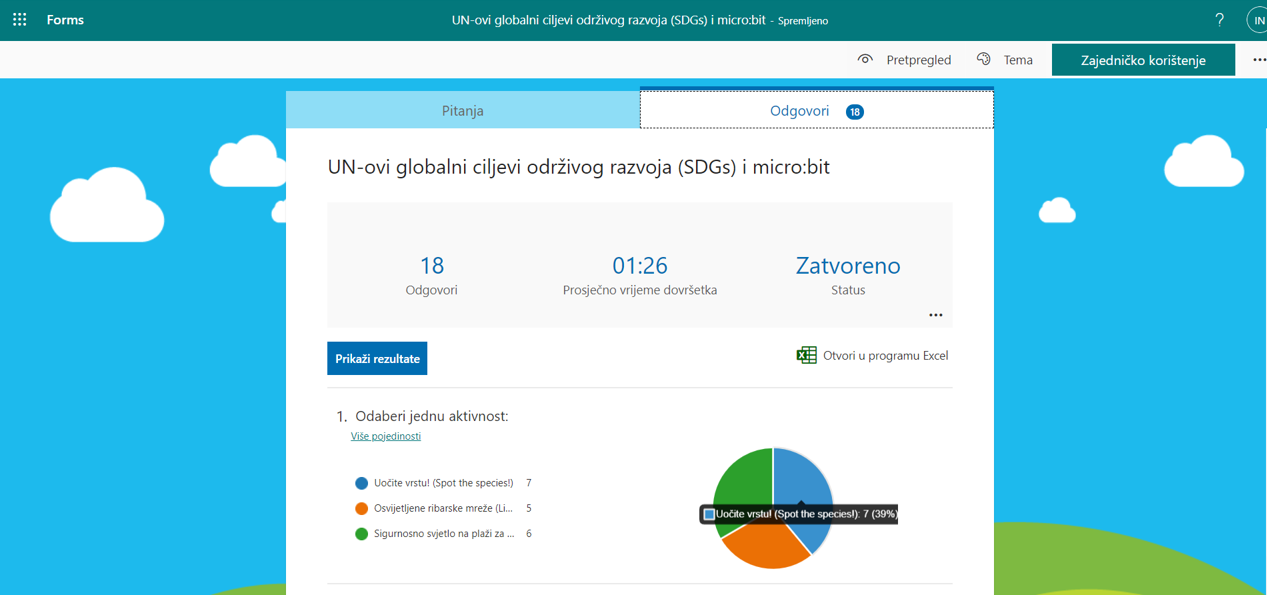The width and height of the screenshot is (1267, 595).
Task: Click the orange Osvijetljene ribarske mreže legend dot
Action: click(362, 508)
